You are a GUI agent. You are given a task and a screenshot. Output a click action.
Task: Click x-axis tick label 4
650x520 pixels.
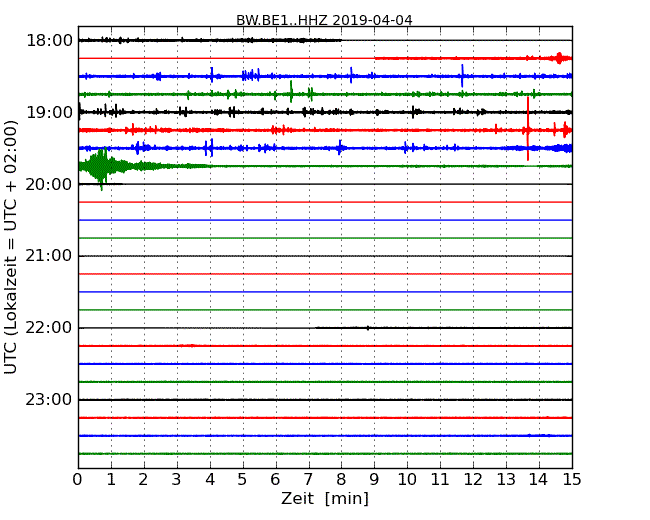[x=210, y=479]
